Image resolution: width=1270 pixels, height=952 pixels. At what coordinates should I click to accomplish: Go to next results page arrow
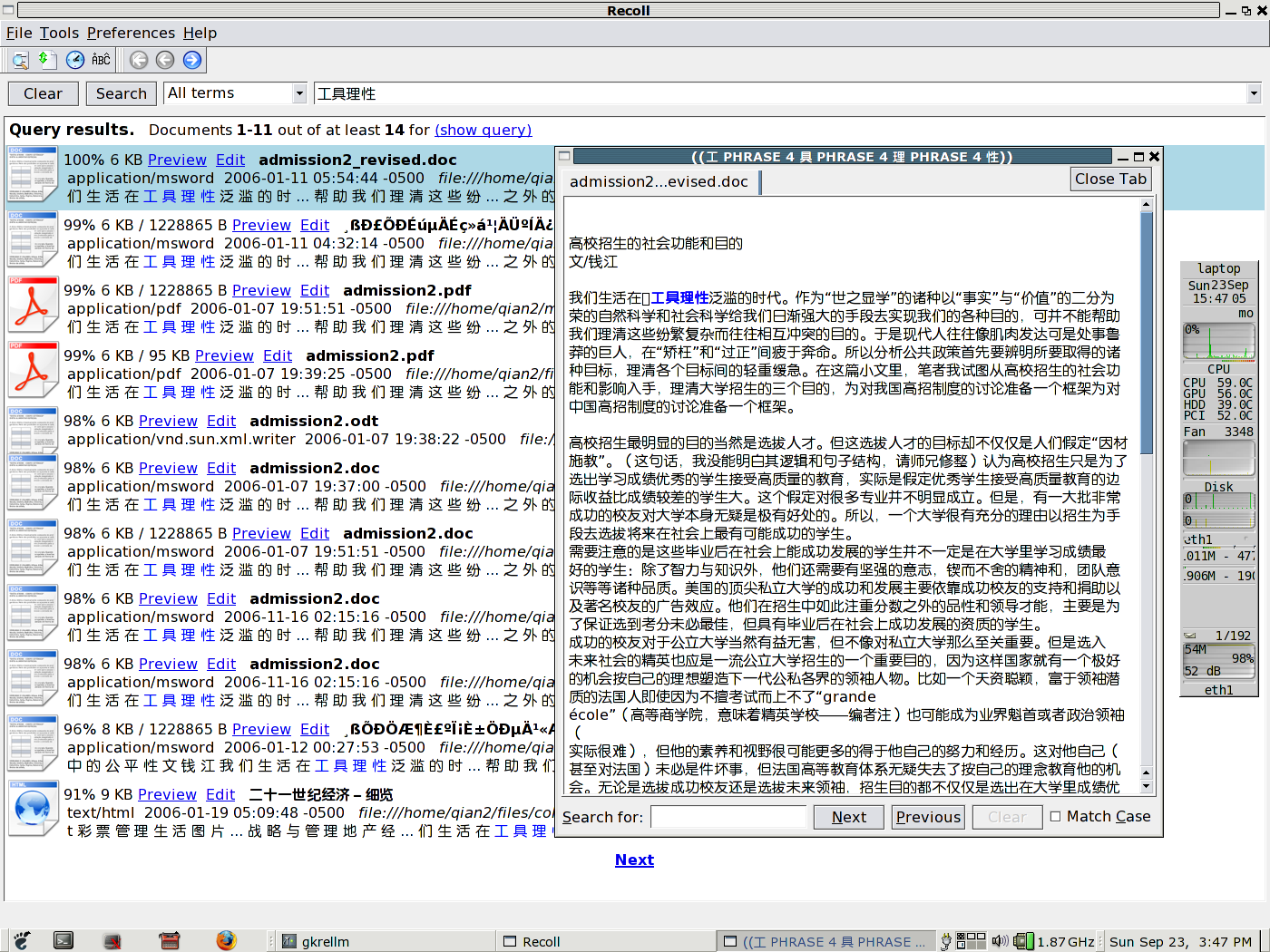click(192, 61)
